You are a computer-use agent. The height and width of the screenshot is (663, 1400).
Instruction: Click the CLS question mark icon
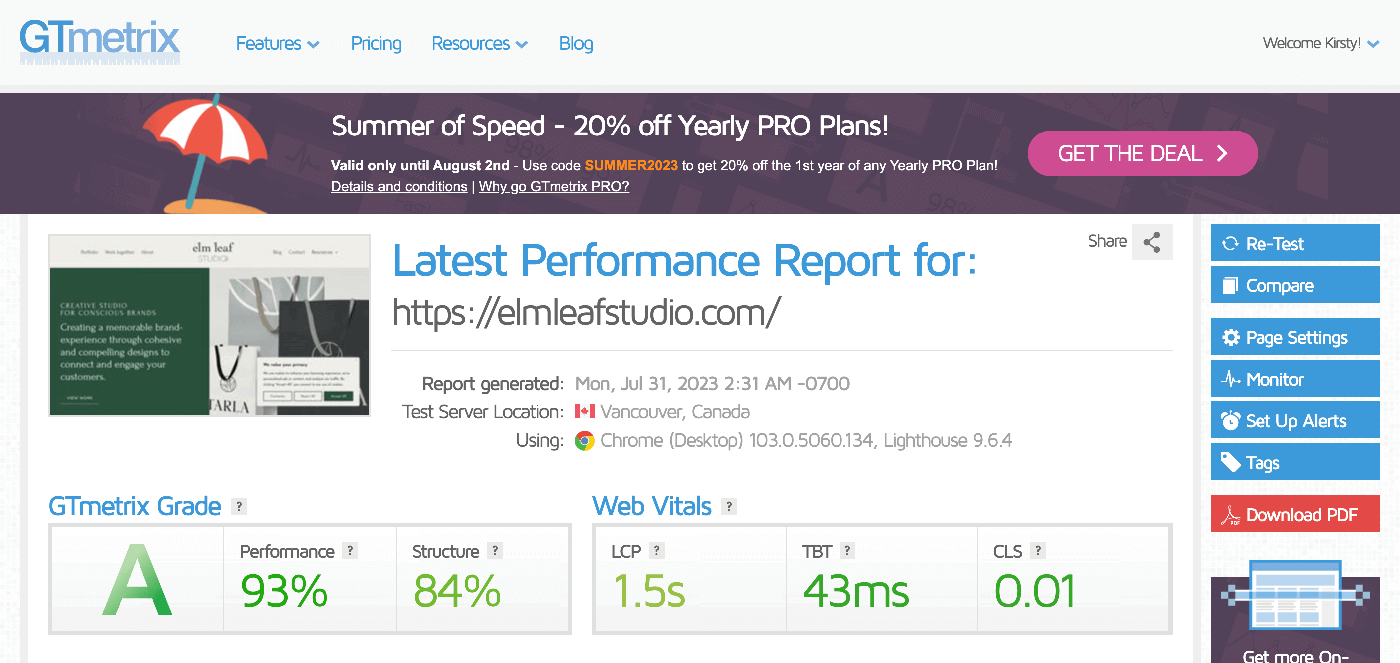click(1038, 551)
